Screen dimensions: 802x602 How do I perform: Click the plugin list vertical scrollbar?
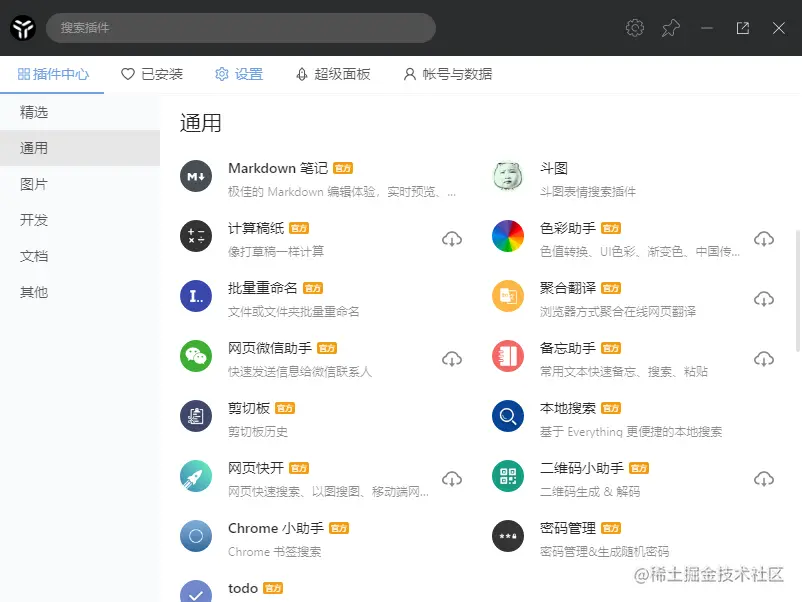[x=797, y=292]
